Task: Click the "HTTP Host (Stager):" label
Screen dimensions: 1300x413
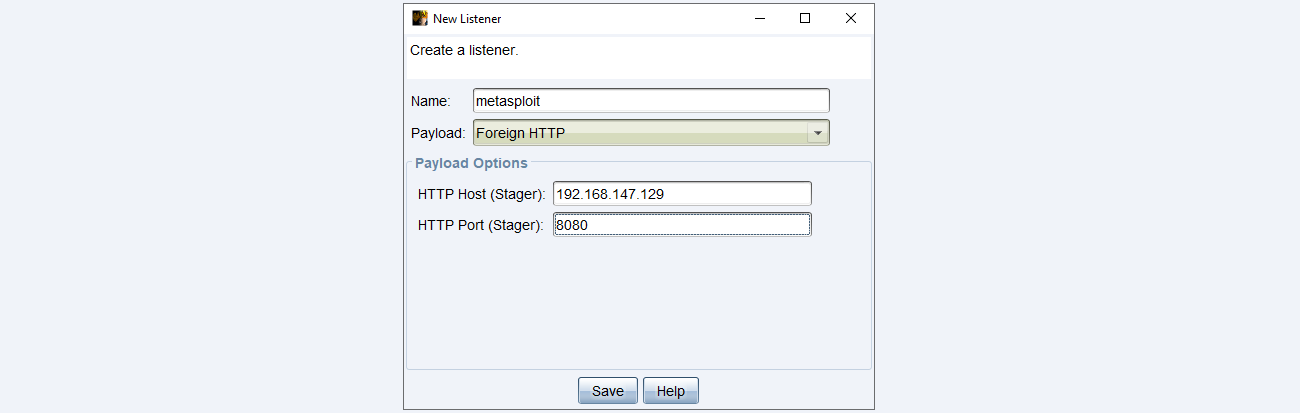Action: [482, 194]
